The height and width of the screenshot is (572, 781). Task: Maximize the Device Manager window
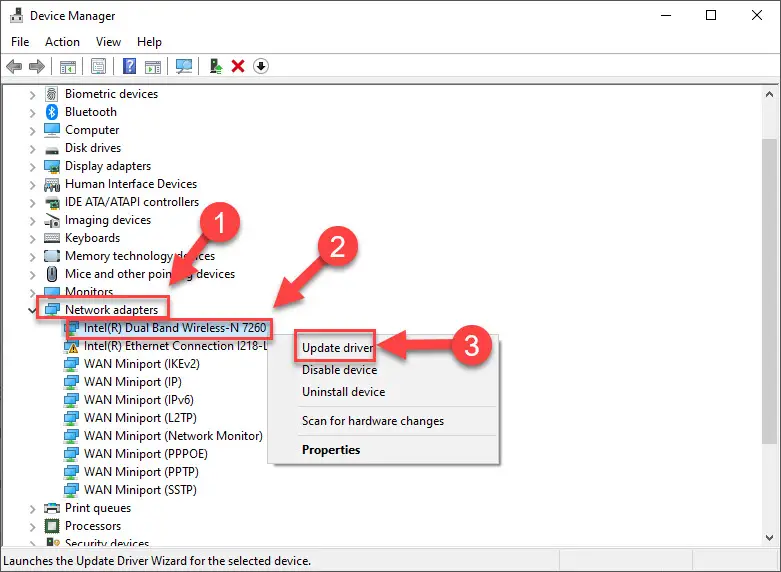click(x=711, y=15)
